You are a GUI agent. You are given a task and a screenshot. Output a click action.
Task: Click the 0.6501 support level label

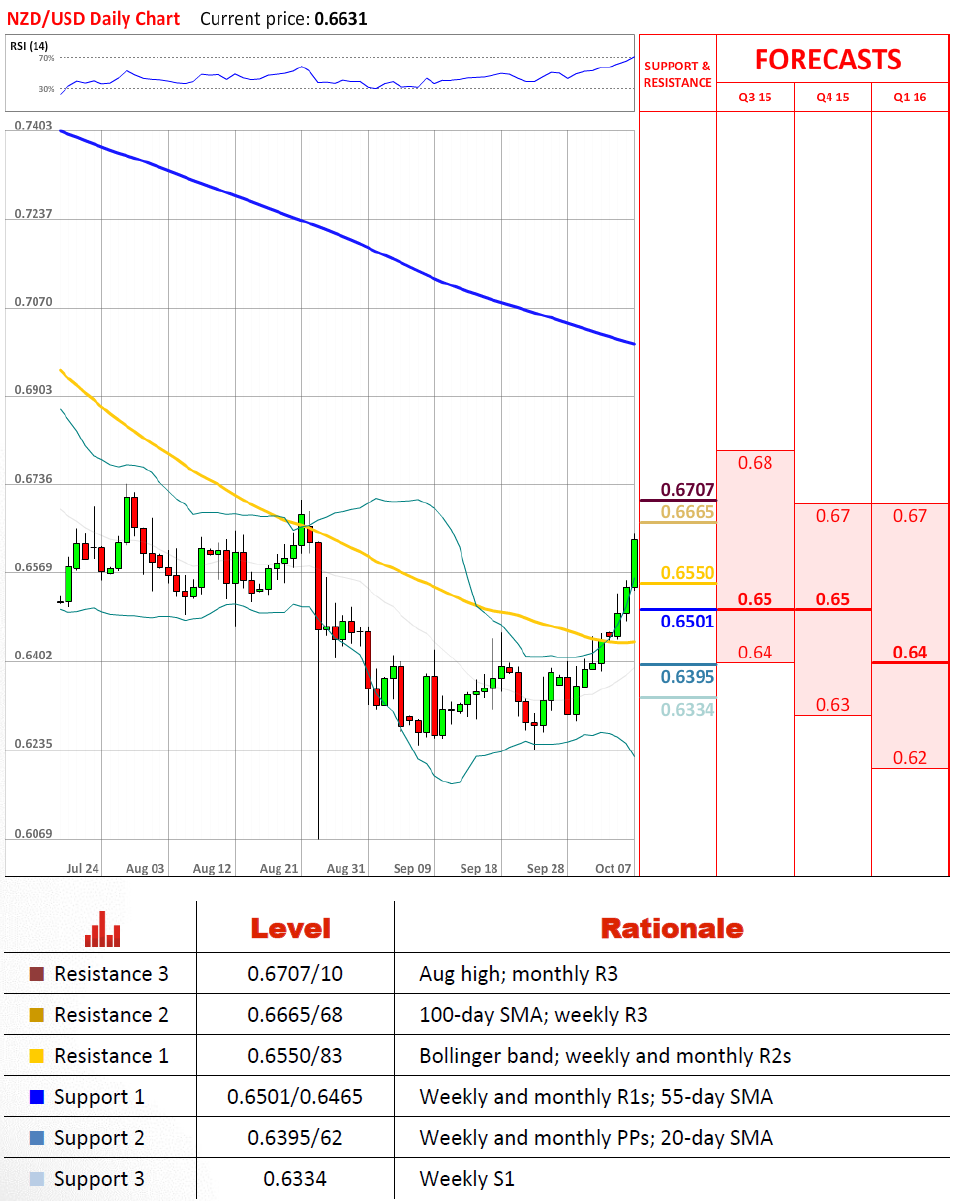[x=688, y=621]
